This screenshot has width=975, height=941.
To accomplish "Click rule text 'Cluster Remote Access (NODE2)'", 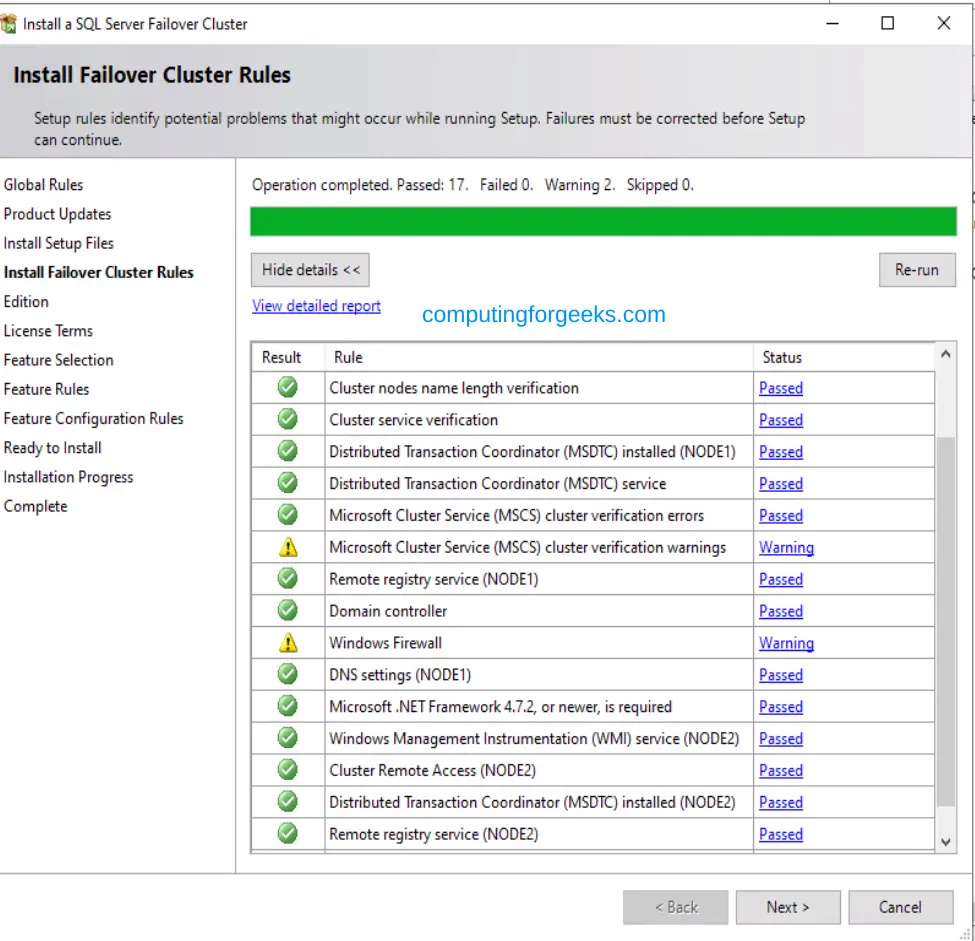I will click(x=432, y=771).
